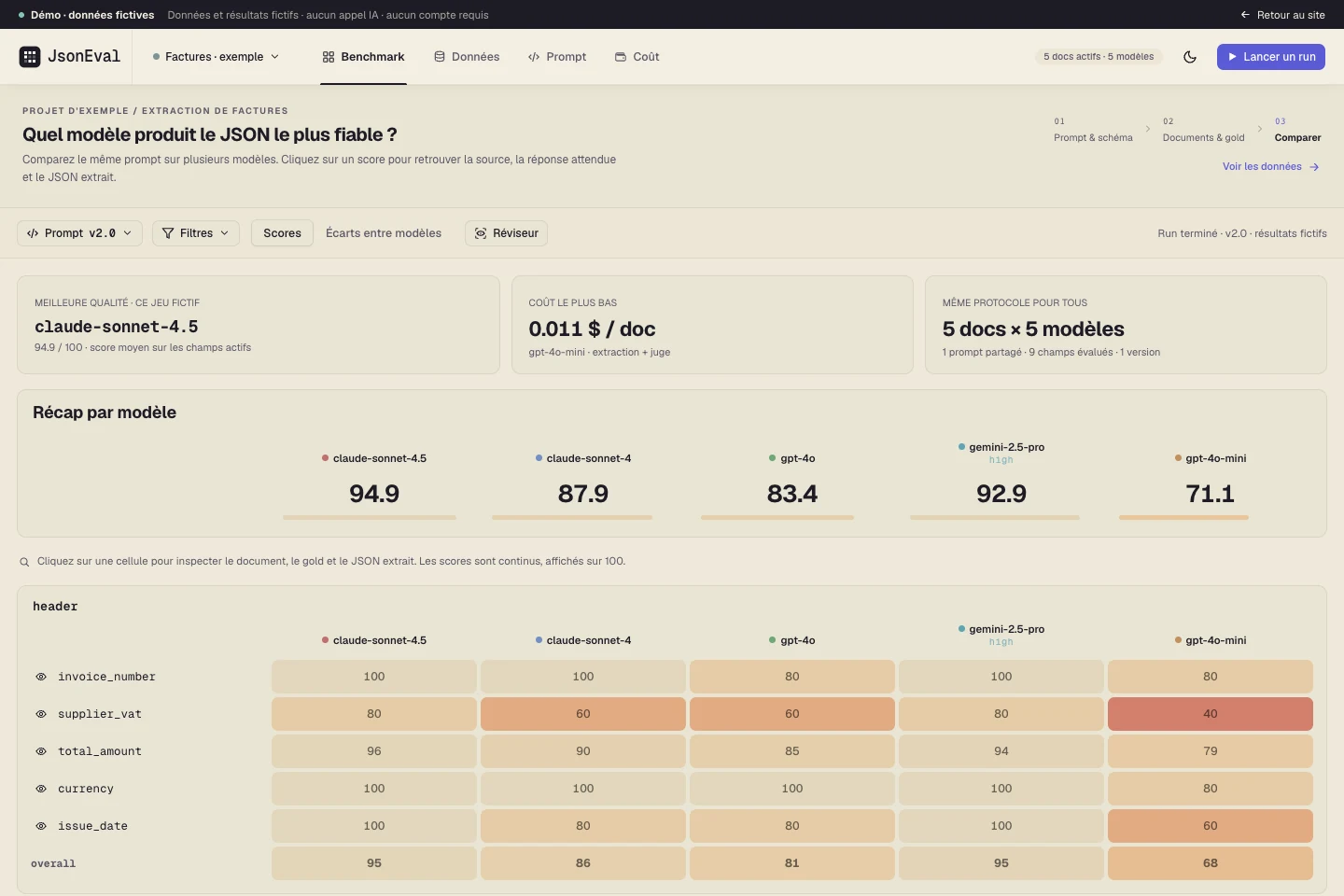The height and width of the screenshot is (896, 1344).
Task: Go to step 02 Documents & gold
Action: click(x=1203, y=130)
